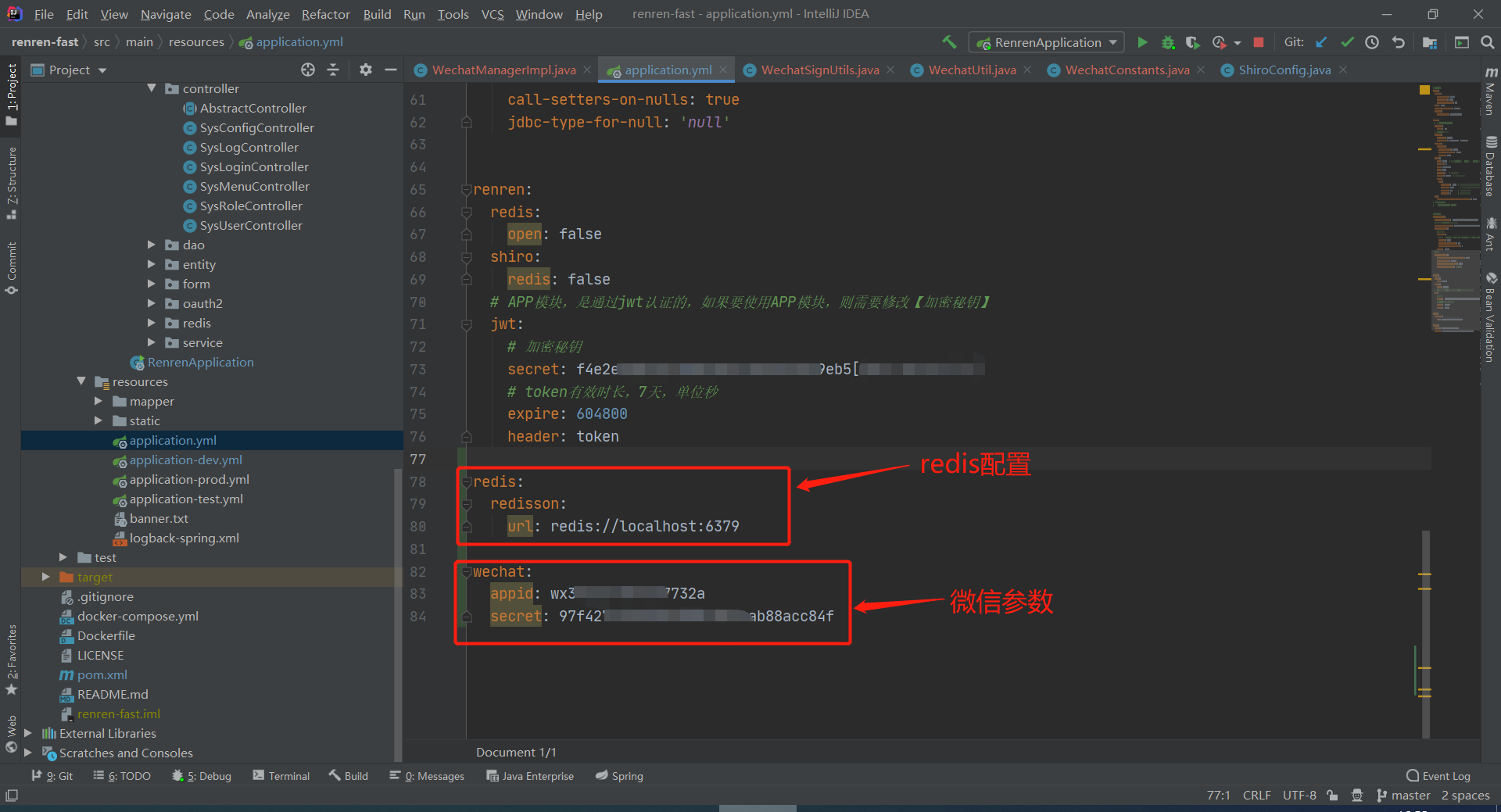Collapse the resources folder
Viewport: 1501px width, 812px height.
pos(81,381)
